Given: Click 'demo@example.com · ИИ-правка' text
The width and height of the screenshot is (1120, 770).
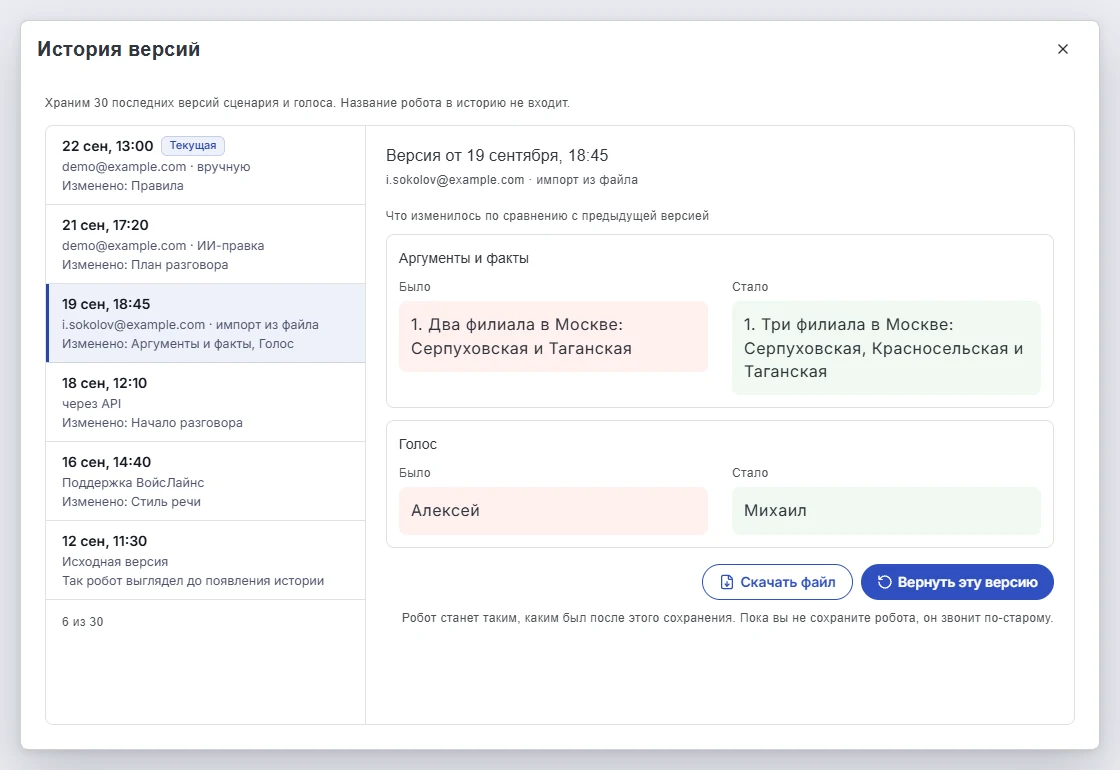Looking at the screenshot, I should pyautogui.click(x=163, y=246).
